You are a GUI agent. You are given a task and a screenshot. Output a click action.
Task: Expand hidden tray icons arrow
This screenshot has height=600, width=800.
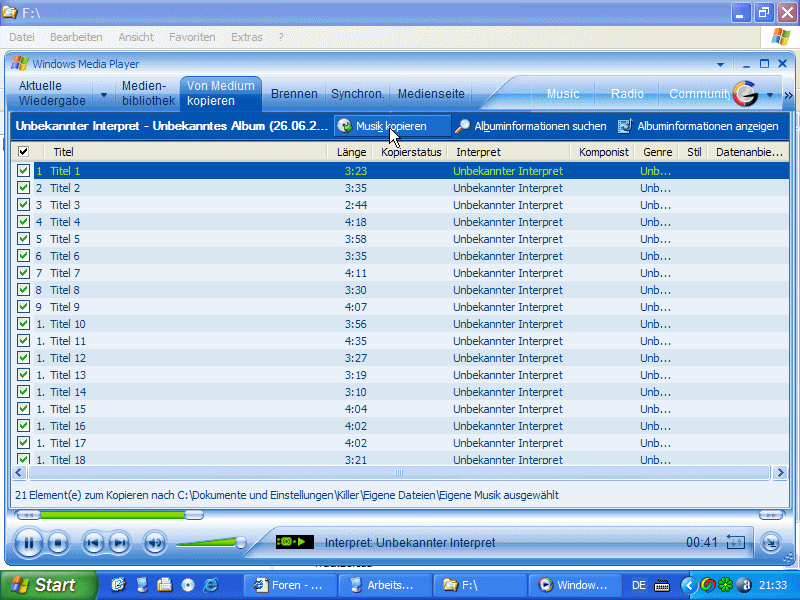coord(688,585)
